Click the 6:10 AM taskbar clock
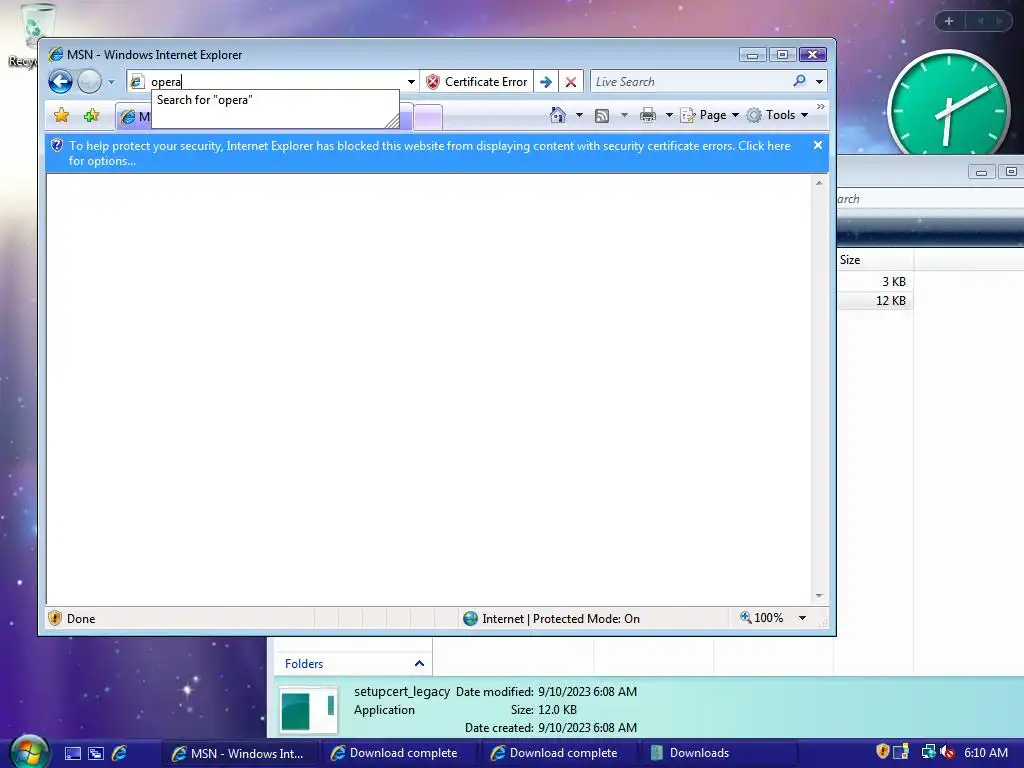This screenshot has height=768, width=1024. (985, 752)
